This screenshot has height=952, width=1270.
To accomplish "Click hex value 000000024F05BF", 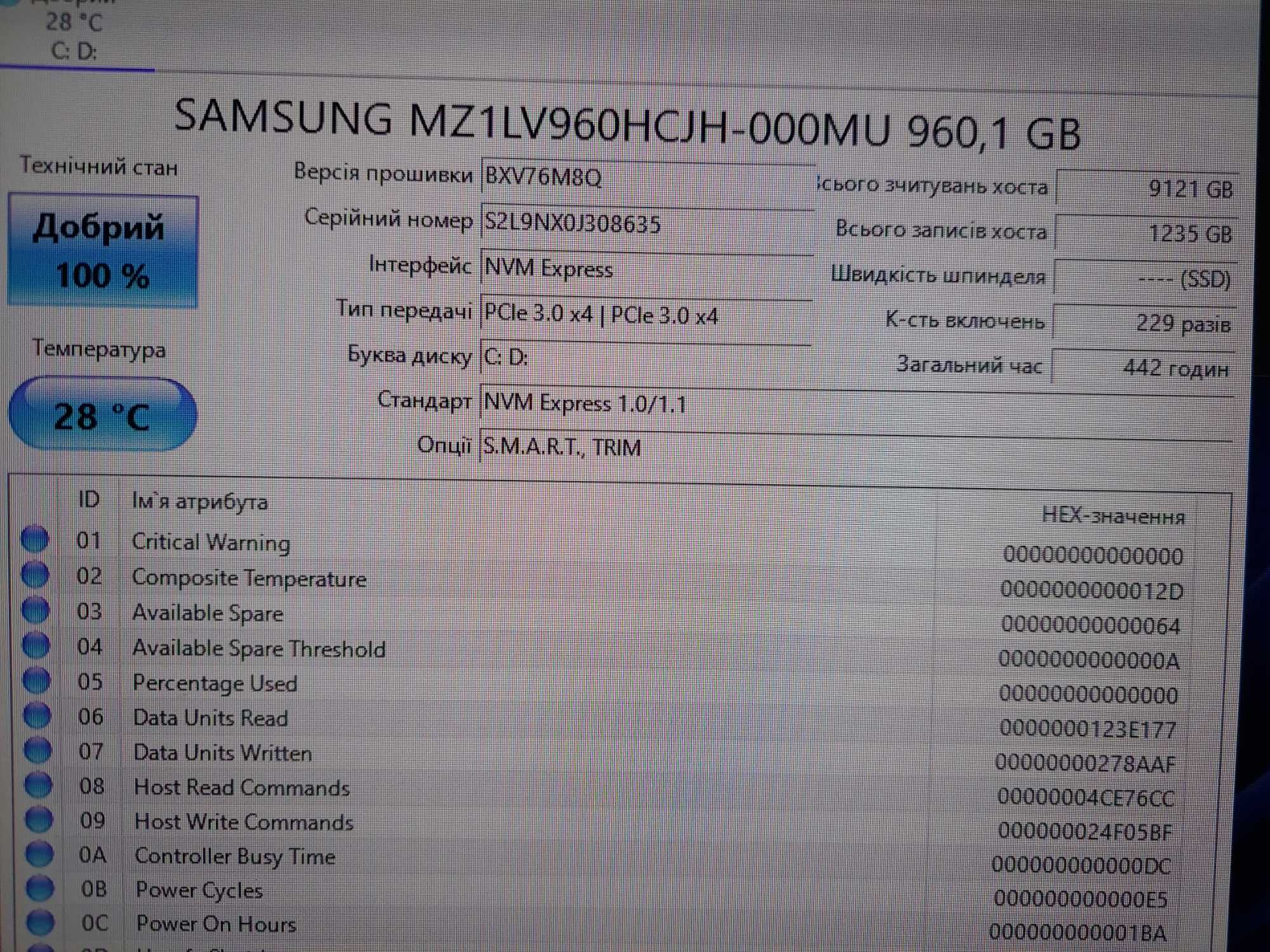I will pyautogui.click(x=1085, y=831).
